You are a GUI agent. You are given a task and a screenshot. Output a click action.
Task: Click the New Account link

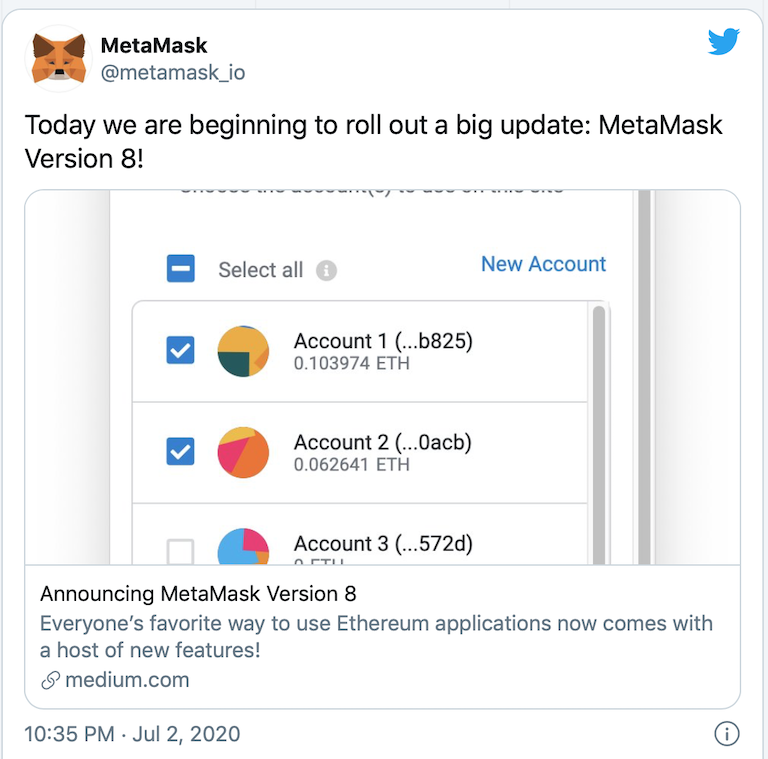[x=543, y=264]
